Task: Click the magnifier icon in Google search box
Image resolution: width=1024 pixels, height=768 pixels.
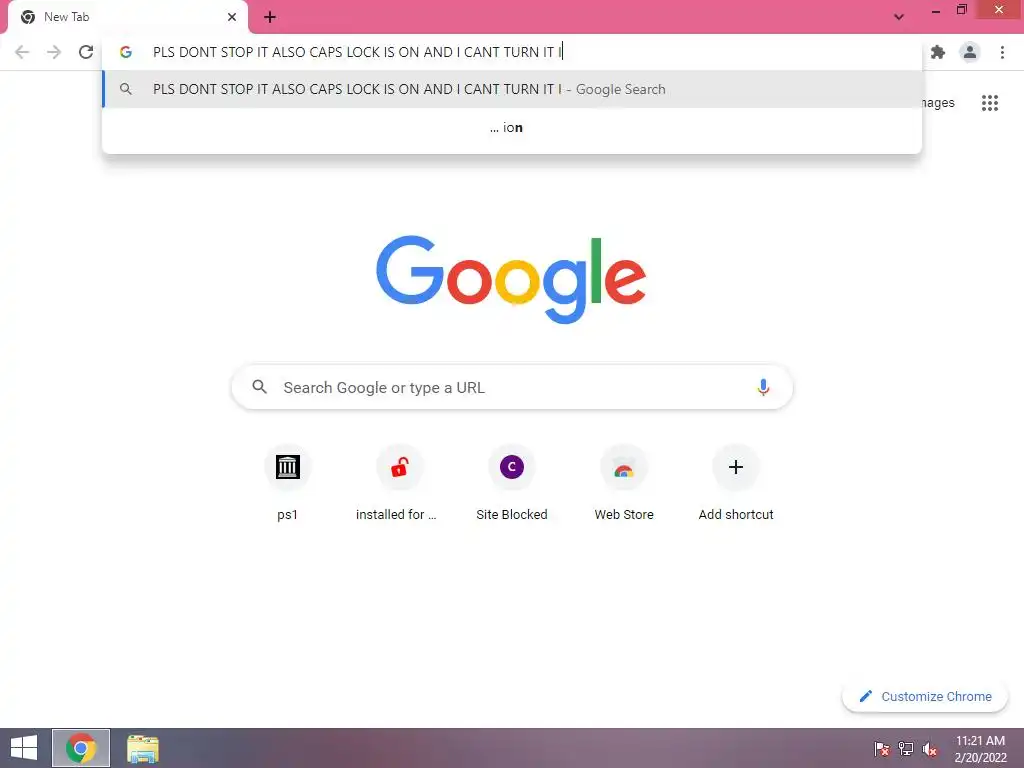Action: point(259,387)
